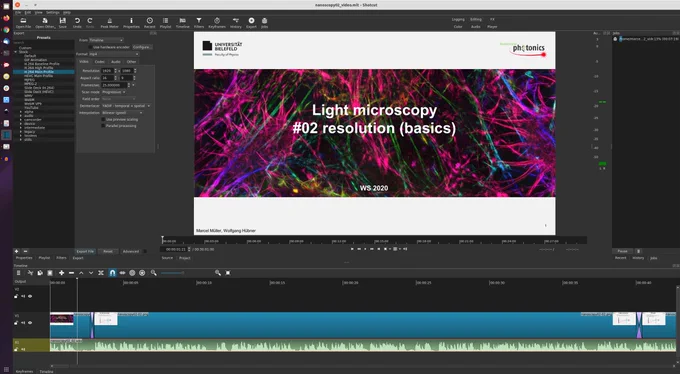Open the File menu

click(x=18, y=13)
